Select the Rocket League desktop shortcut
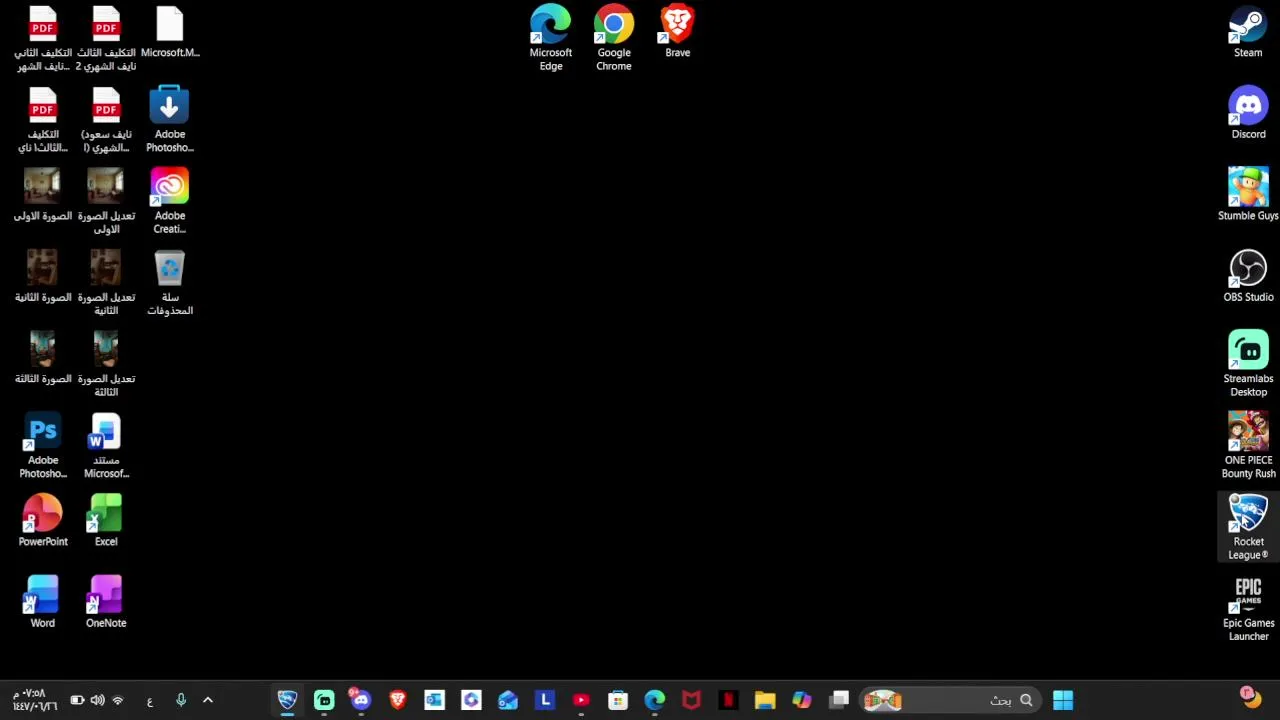This screenshot has width=1280, height=720. pyautogui.click(x=1248, y=527)
